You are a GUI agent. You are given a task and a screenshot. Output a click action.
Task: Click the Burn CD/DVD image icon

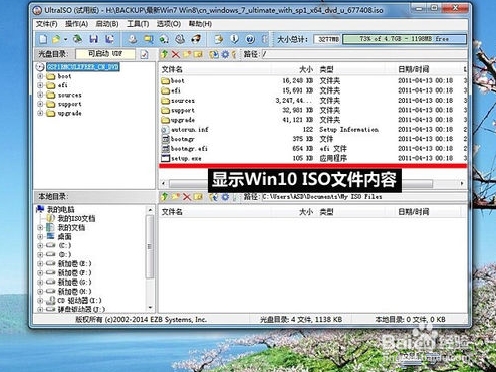pyautogui.click(x=196, y=39)
